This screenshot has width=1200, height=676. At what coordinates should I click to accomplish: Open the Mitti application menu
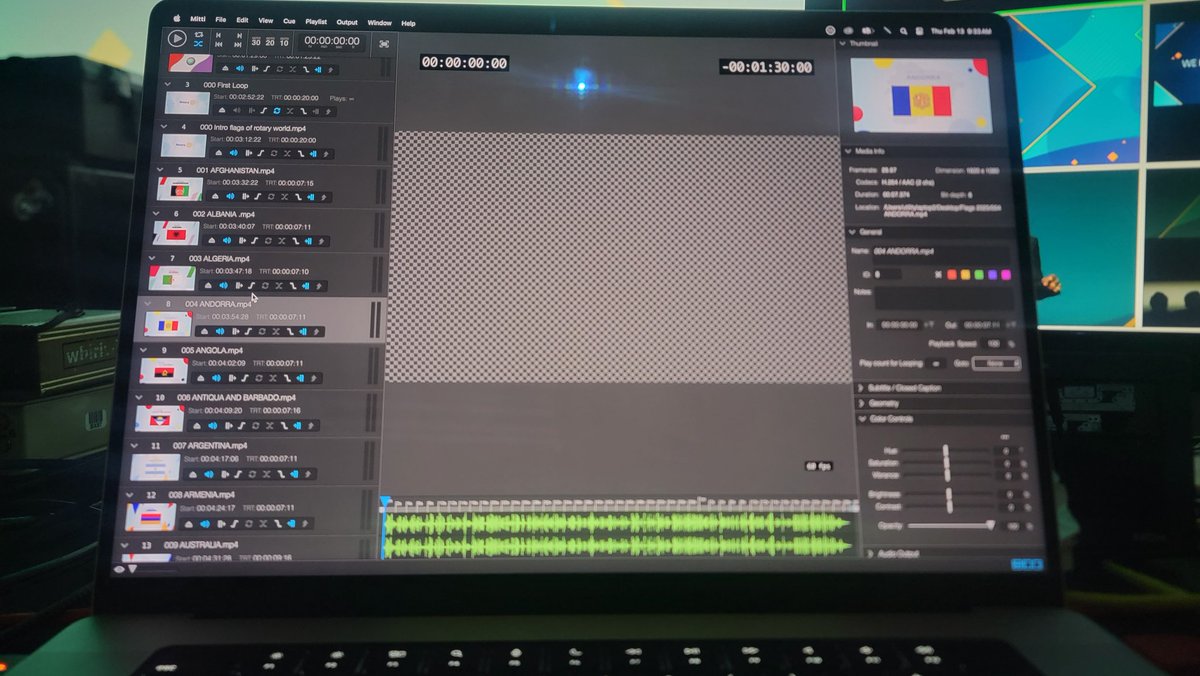pos(198,19)
